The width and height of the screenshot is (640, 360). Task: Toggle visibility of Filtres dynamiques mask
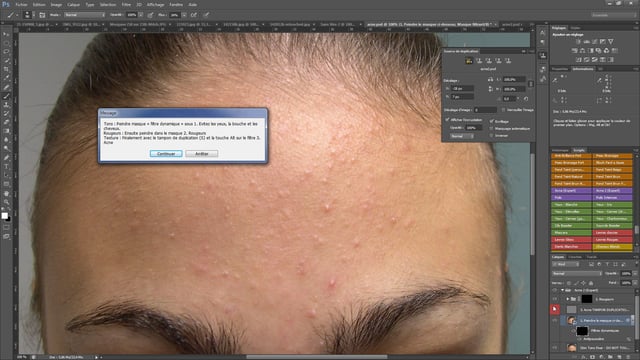pyautogui.click(x=573, y=331)
